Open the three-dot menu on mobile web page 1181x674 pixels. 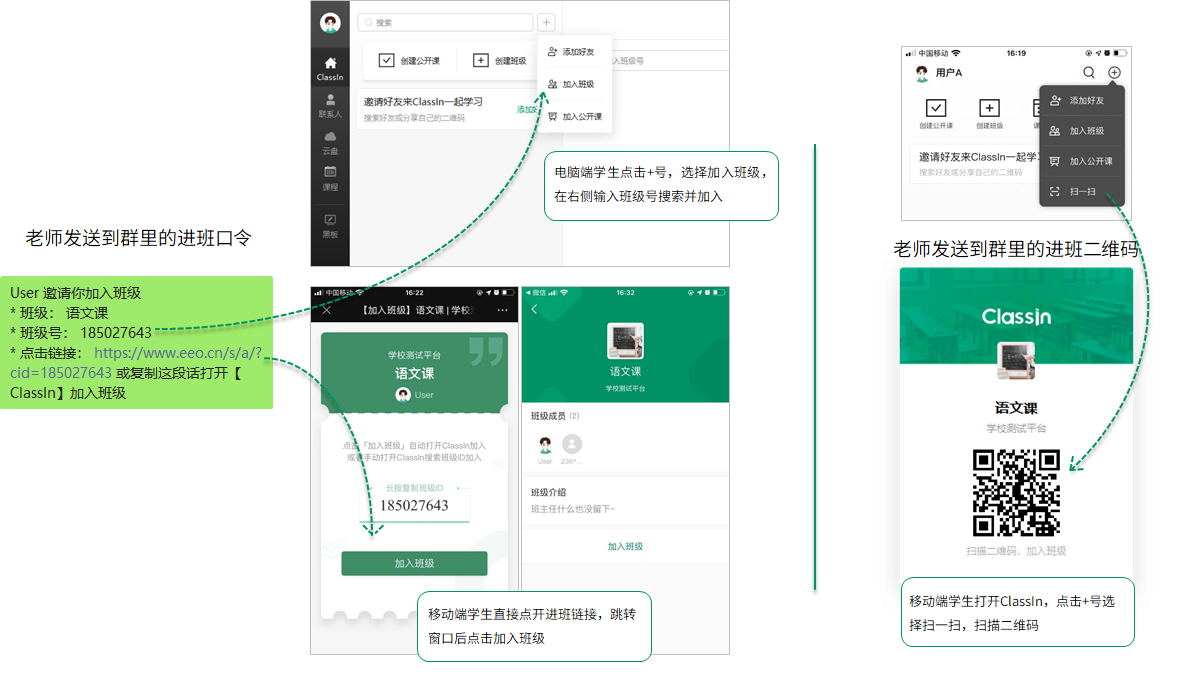[x=502, y=310]
